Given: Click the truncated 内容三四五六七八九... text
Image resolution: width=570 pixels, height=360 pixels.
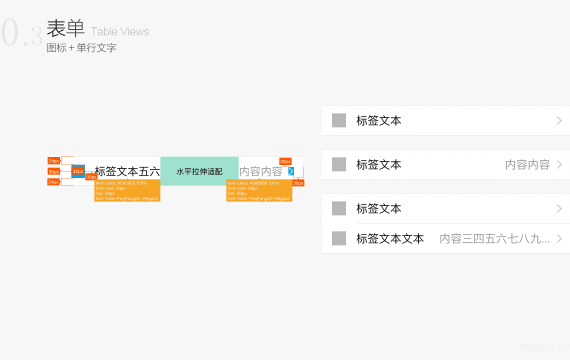Looking at the screenshot, I should point(494,239).
